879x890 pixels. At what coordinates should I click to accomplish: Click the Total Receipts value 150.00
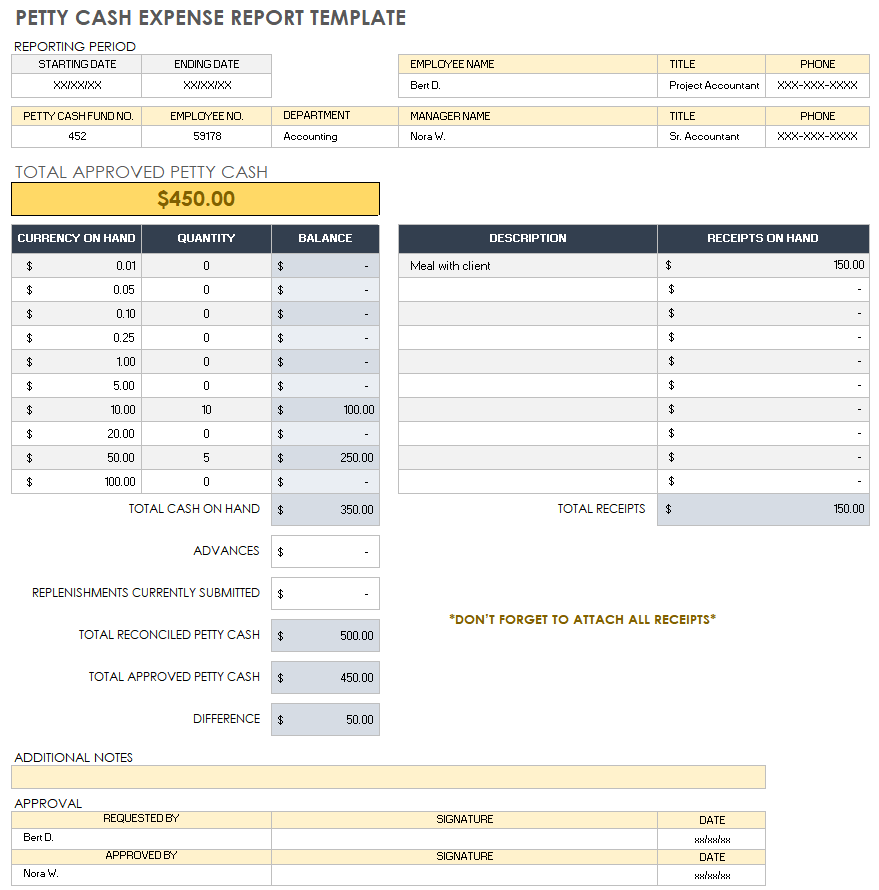coord(763,509)
